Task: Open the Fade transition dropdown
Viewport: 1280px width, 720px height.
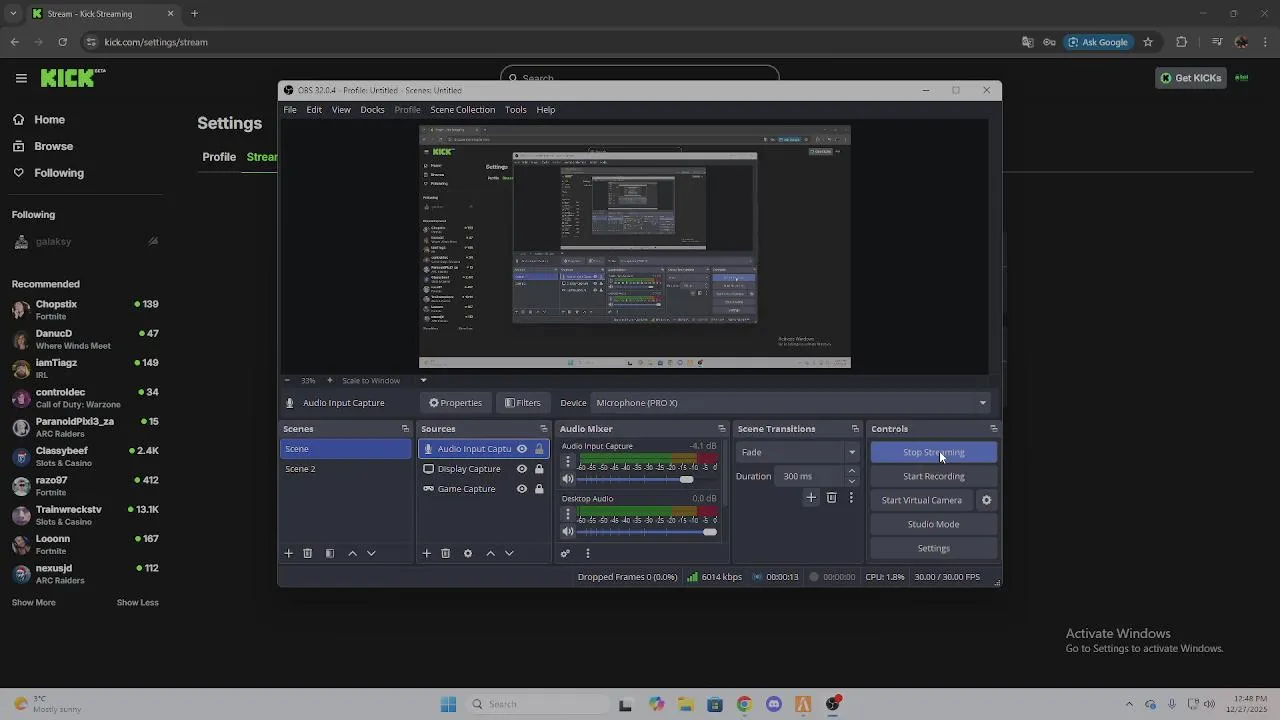Action: pyautogui.click(x=798, y=452)
